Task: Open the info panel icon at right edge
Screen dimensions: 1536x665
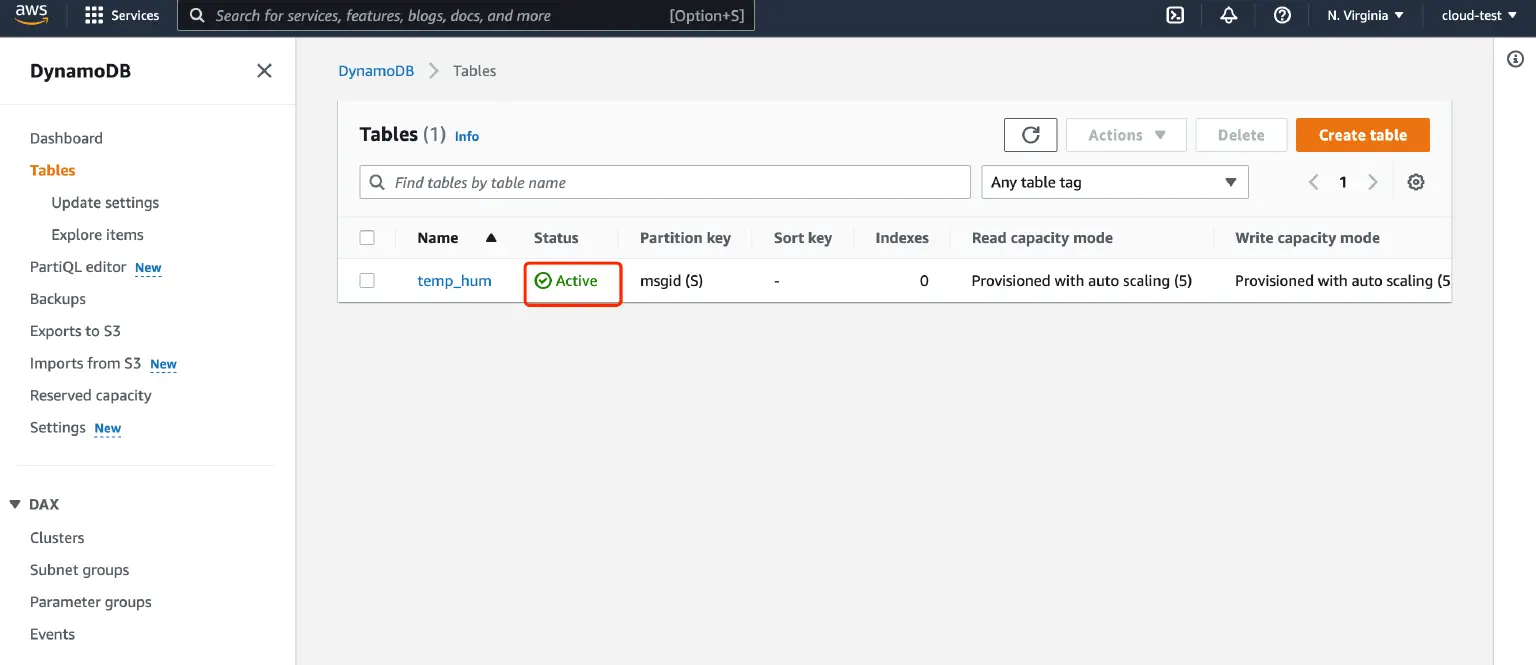Action: point(1514,60)
